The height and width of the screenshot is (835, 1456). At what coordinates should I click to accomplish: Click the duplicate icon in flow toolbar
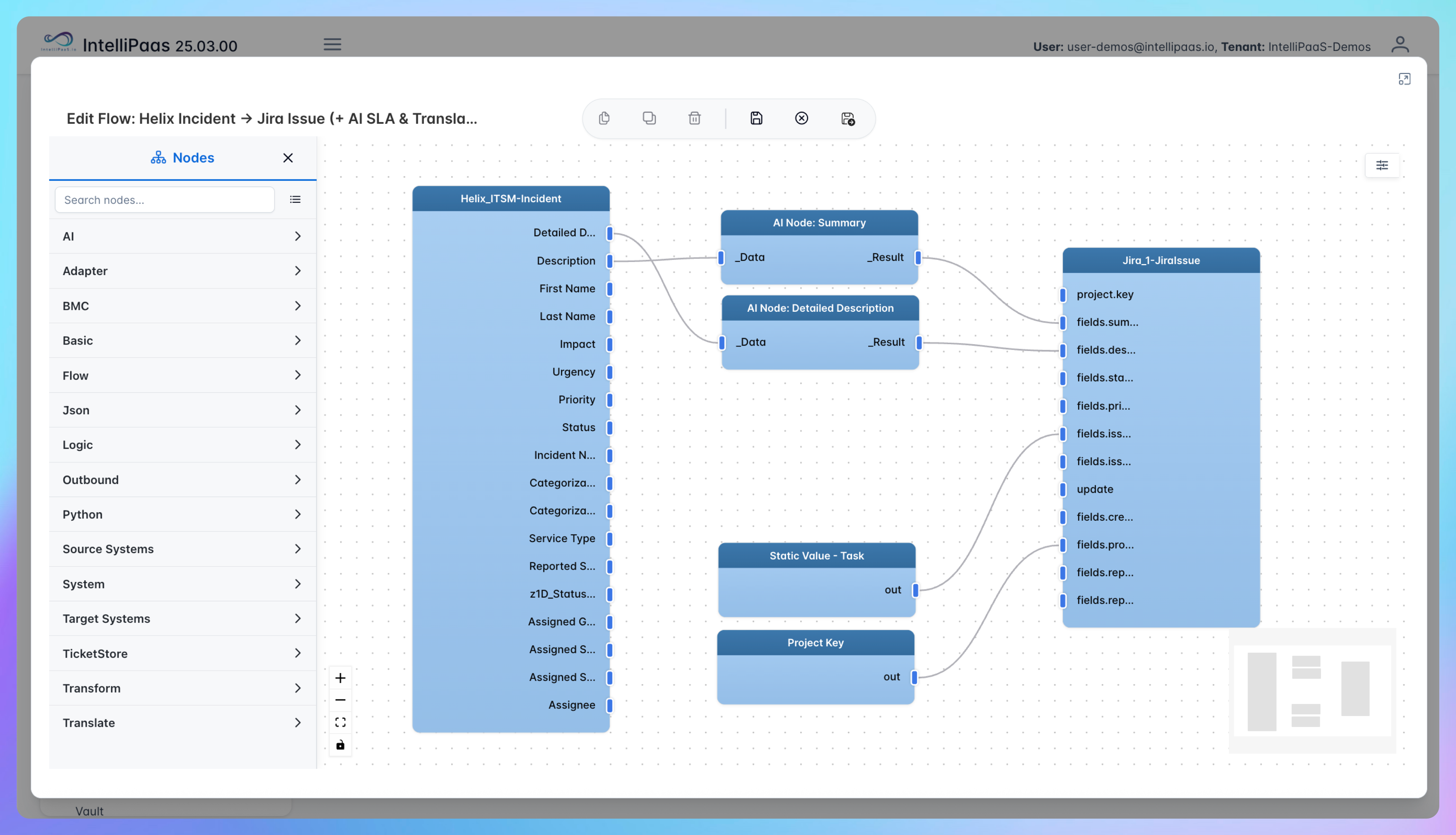[649, 118]
